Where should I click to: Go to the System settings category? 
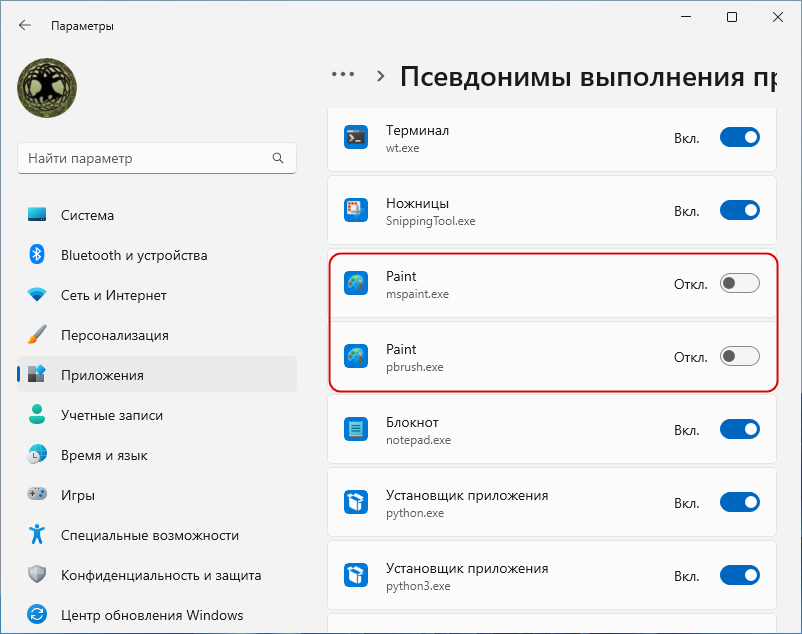[x=87, y=215]
